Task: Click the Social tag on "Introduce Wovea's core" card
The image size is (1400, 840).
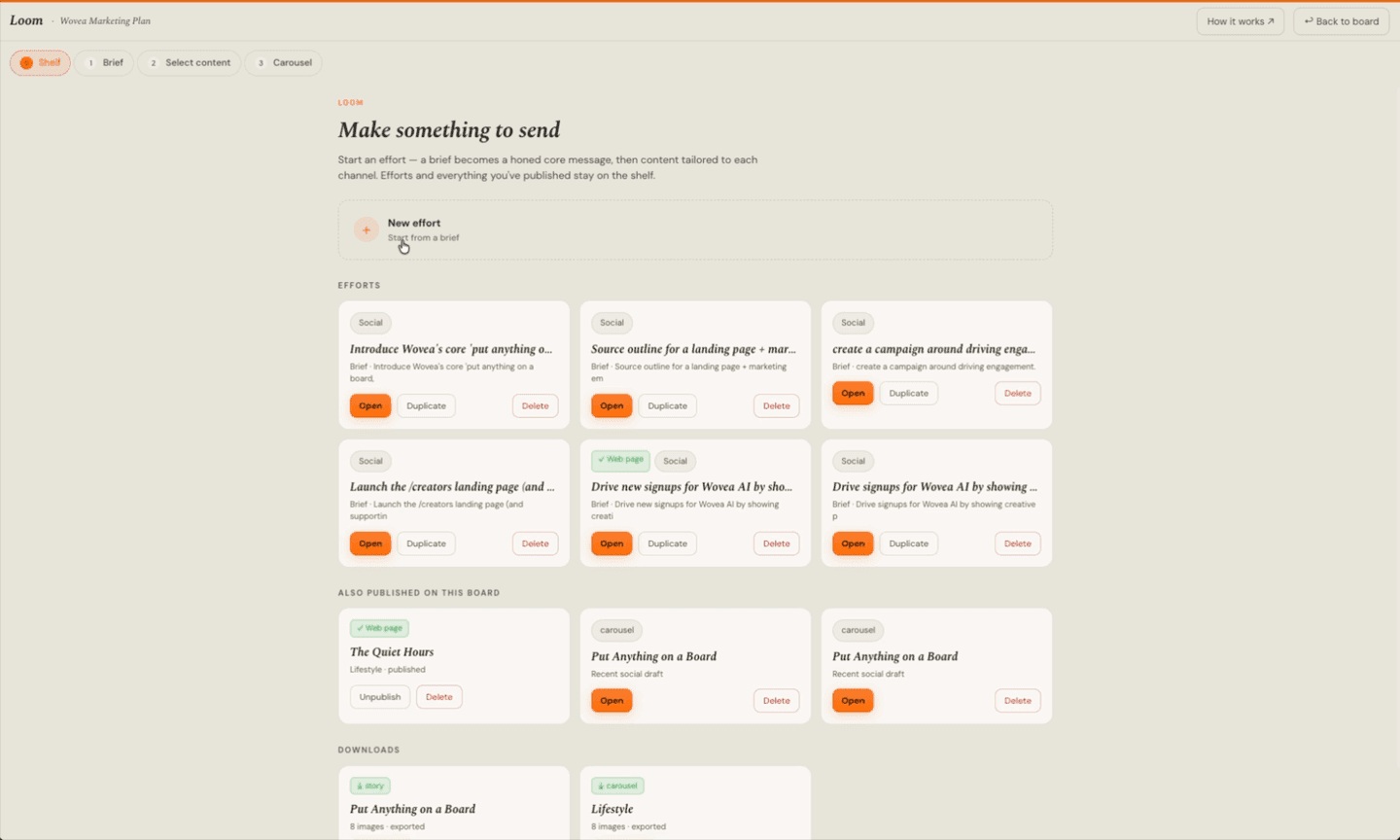Action: click(370, 323)
